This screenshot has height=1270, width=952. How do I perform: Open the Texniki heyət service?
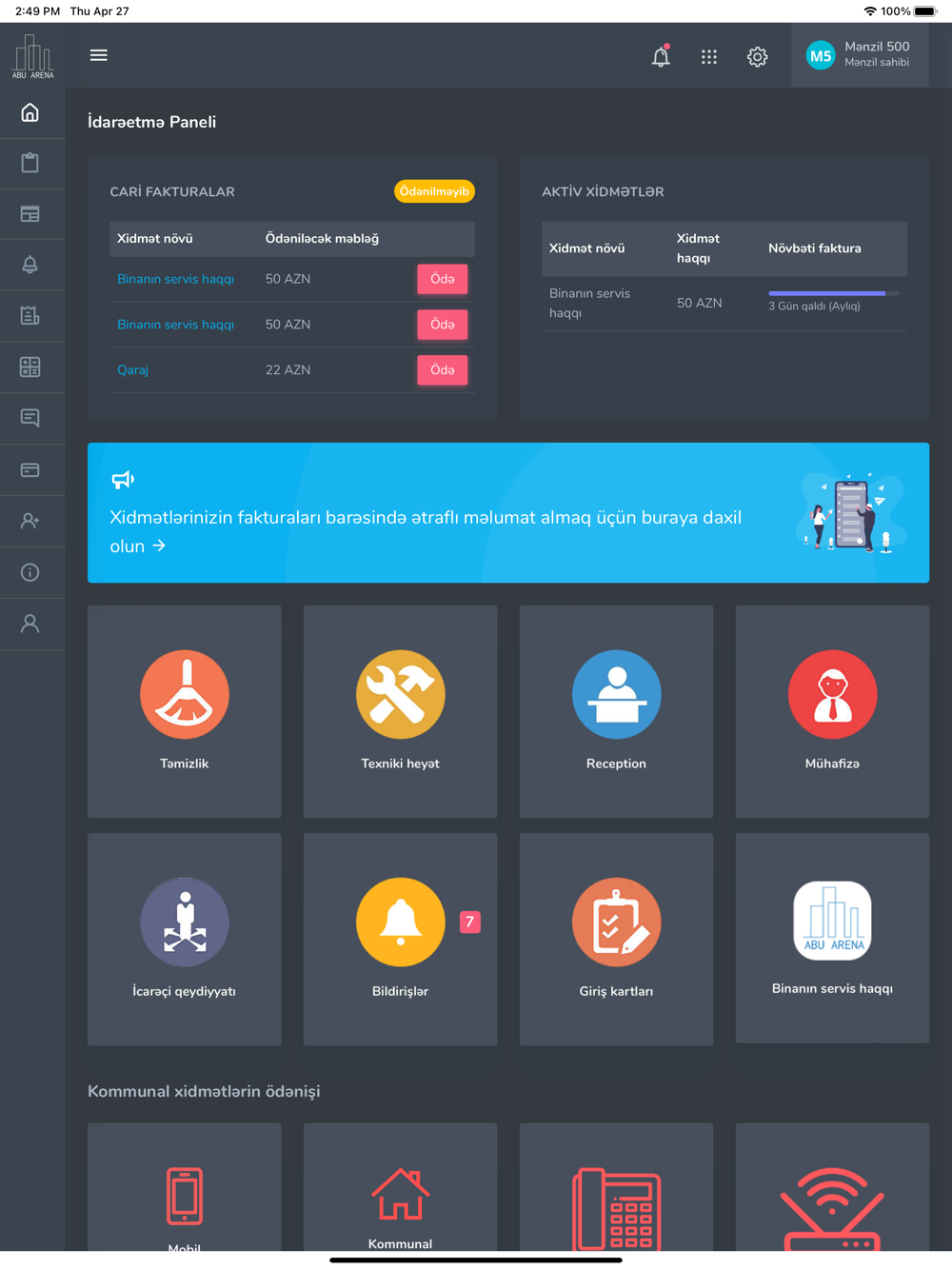tap(401, 711)
